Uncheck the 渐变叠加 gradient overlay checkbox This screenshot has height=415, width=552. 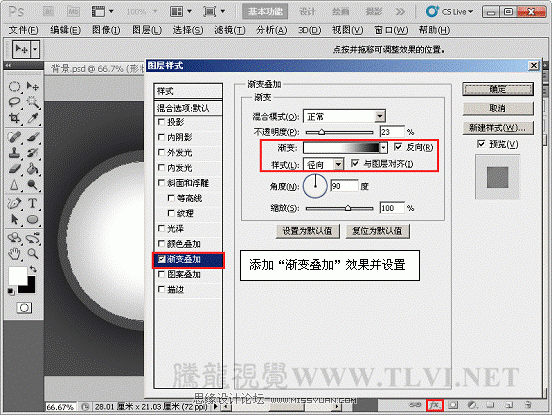(x=161, y=259)
